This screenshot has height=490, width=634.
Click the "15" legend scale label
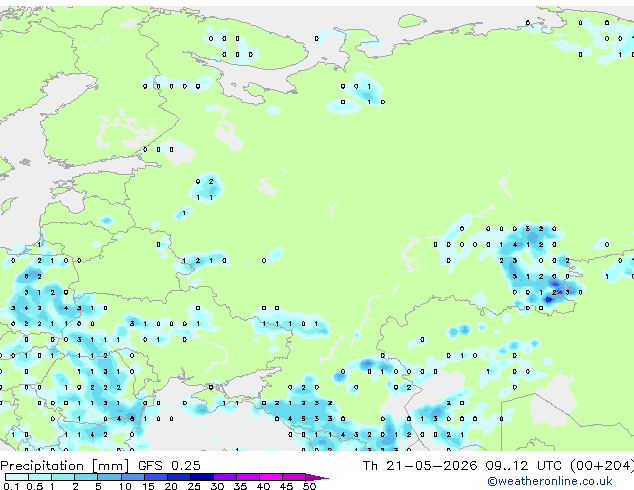coord(148,486)
